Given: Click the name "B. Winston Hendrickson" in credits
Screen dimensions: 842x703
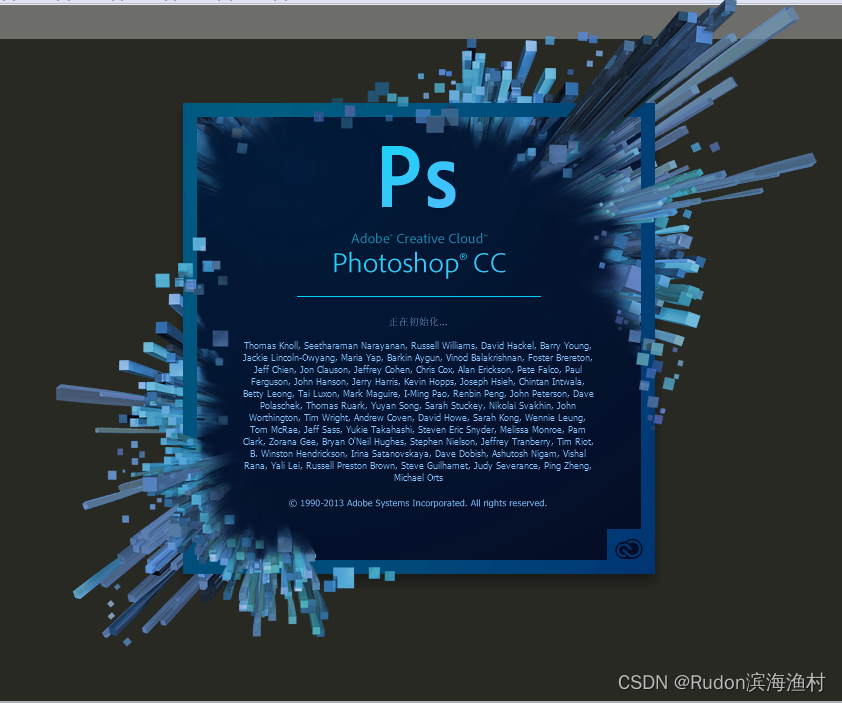Looking at the screenshot, I should [297, 454].
